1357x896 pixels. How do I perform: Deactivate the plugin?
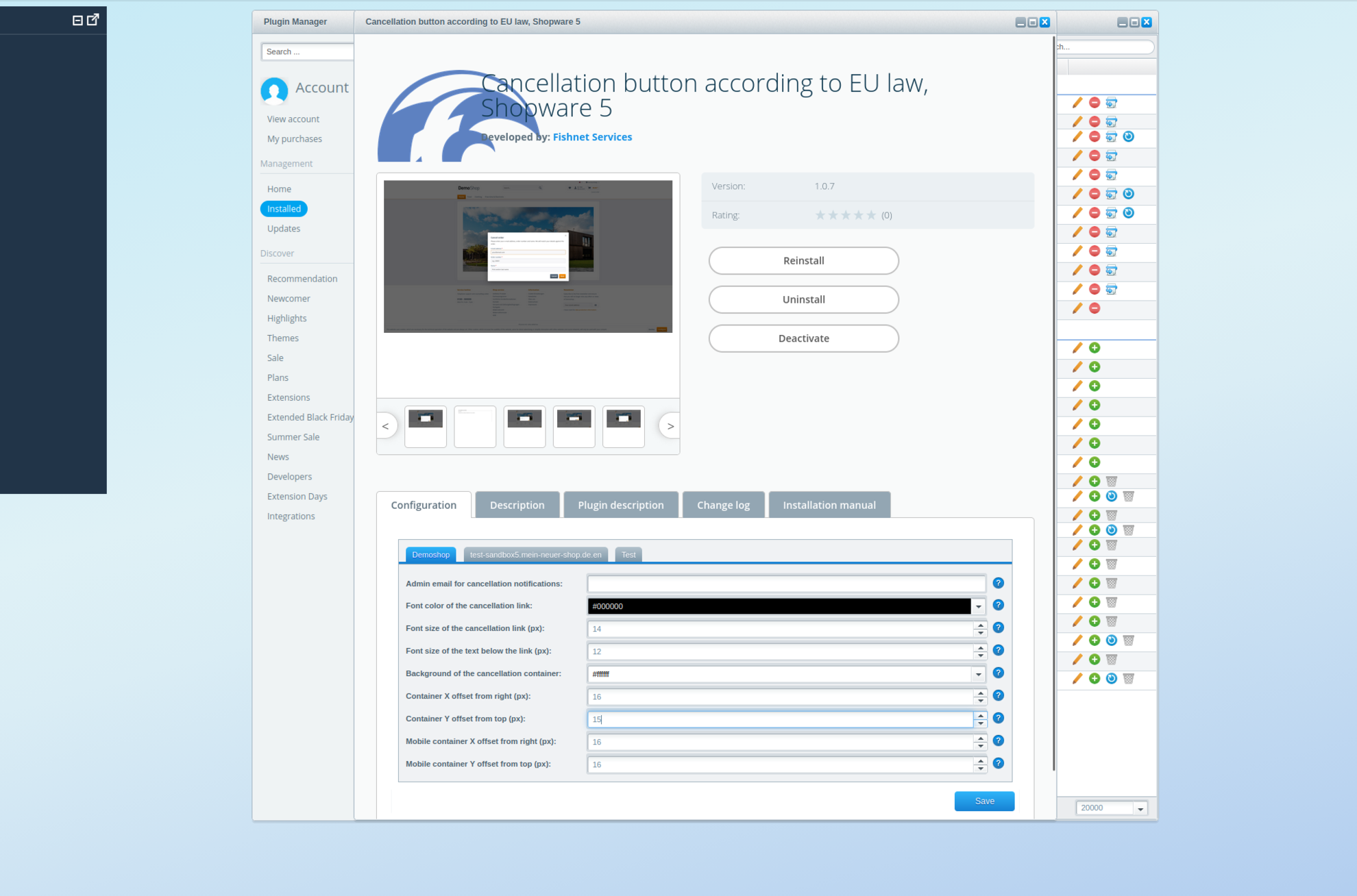pyautogui.click(x=803, y=338)
